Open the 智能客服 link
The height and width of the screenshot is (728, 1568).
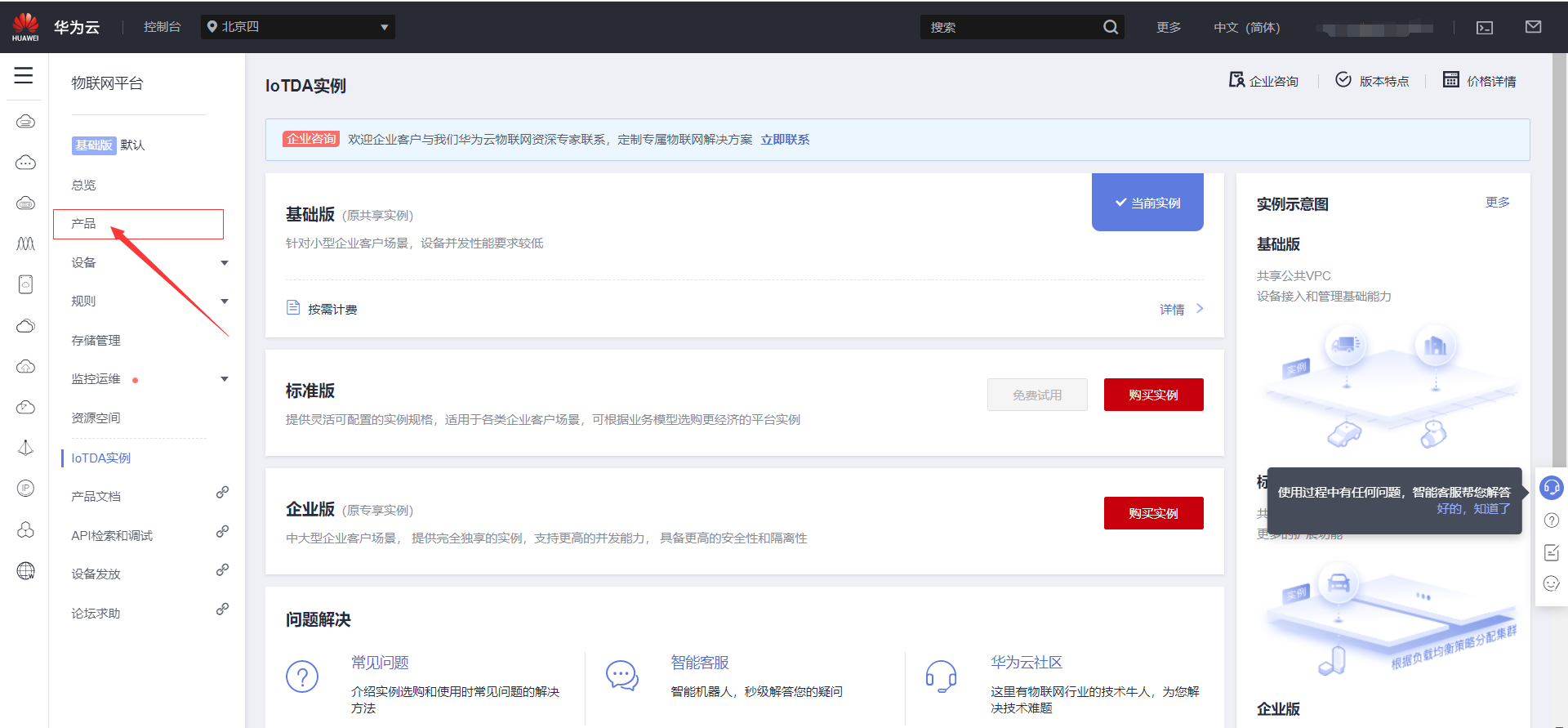pos(700,663)
